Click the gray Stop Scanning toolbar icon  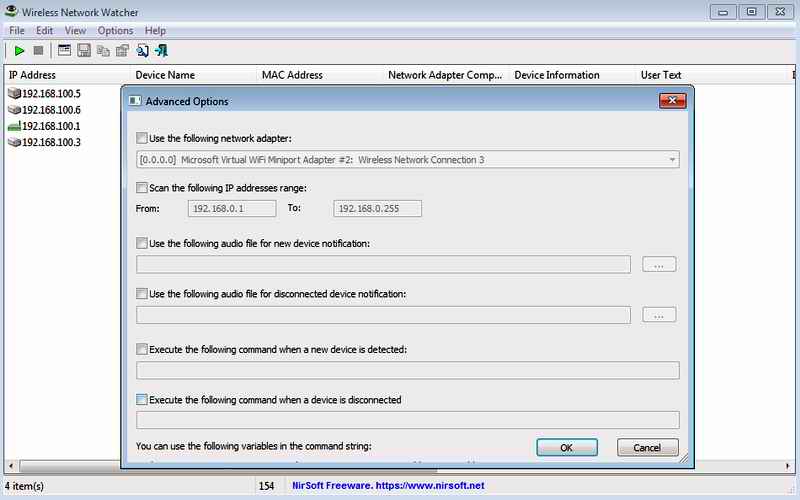38,50
